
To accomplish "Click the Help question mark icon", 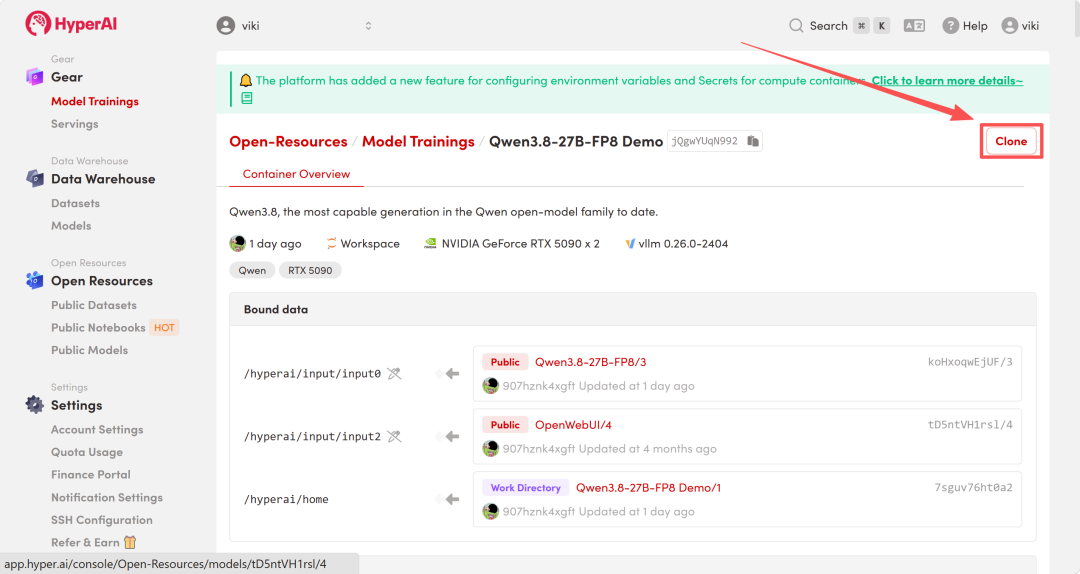I will pyautogui.click(x=951, y=25).
